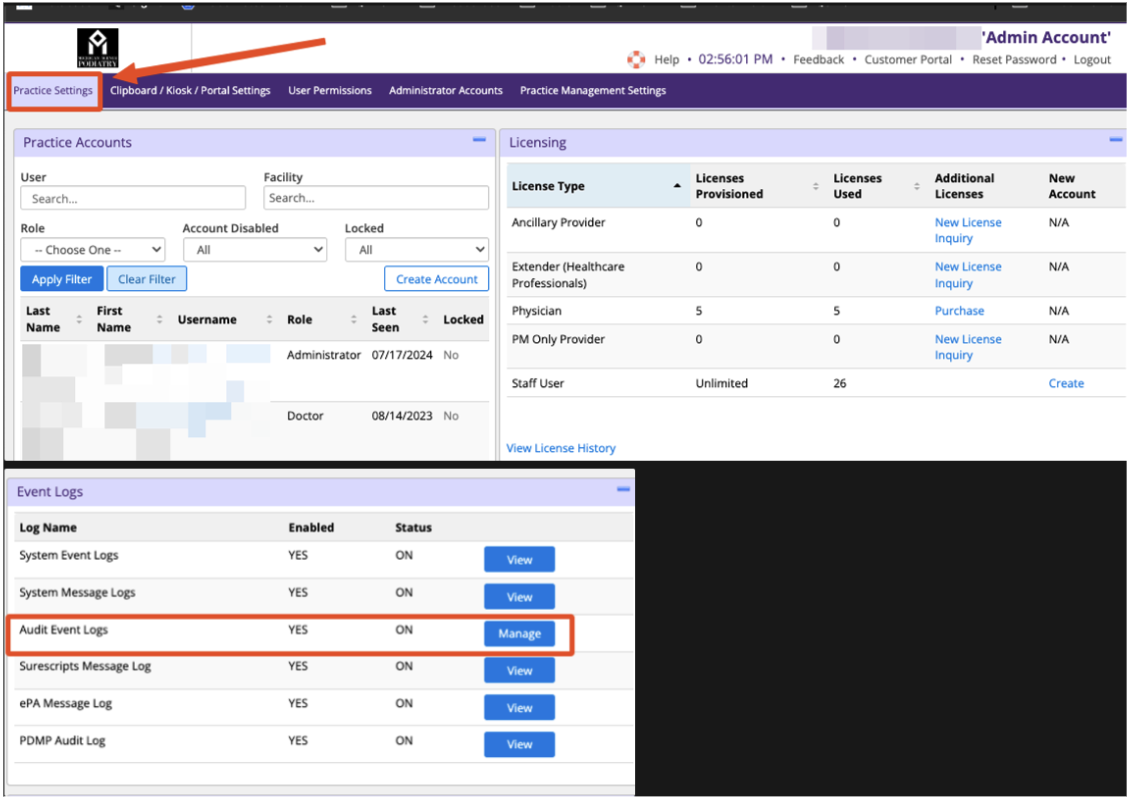Open the Practice Settings tab
This screenshot has height=797, width=1128.
pyautogui.click(x=53, y=91)
